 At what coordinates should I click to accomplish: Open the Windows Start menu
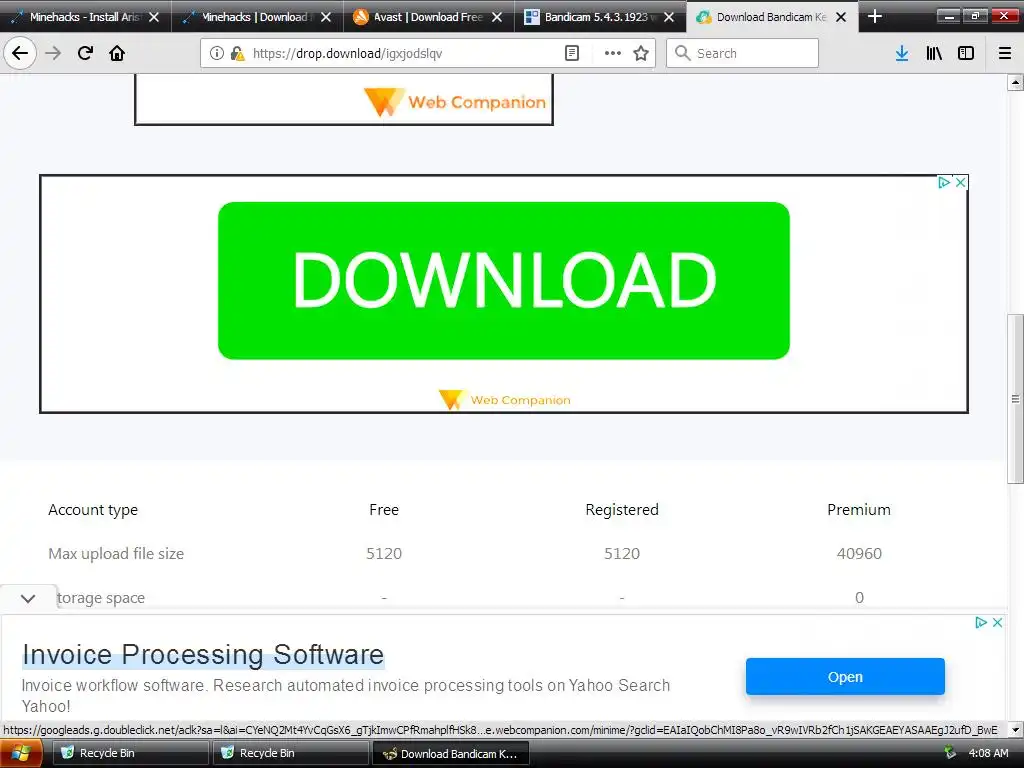tap(20, 753)
